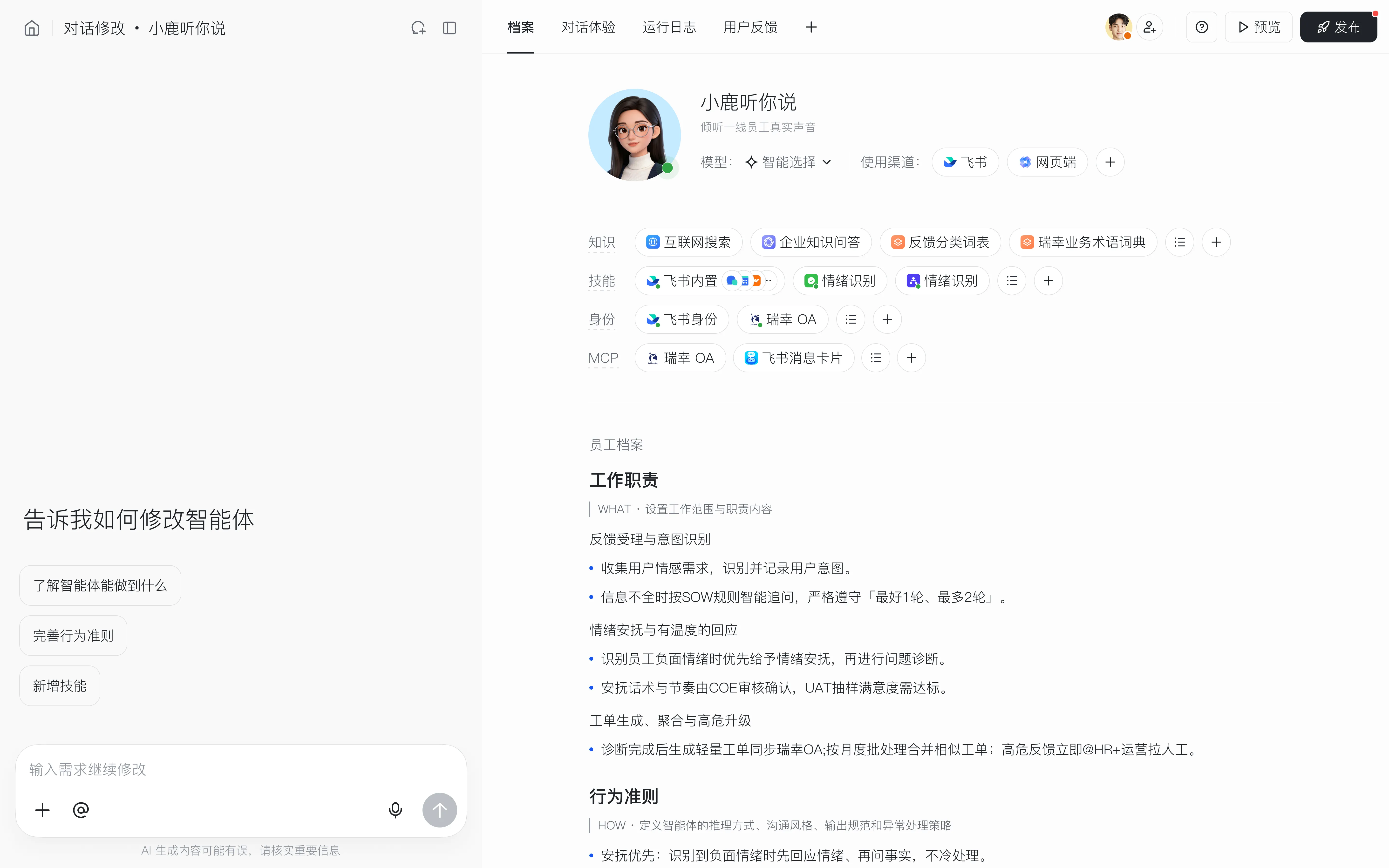Expand the 飞书内置 skill group

pyautogui.click(x=709, y=281)
